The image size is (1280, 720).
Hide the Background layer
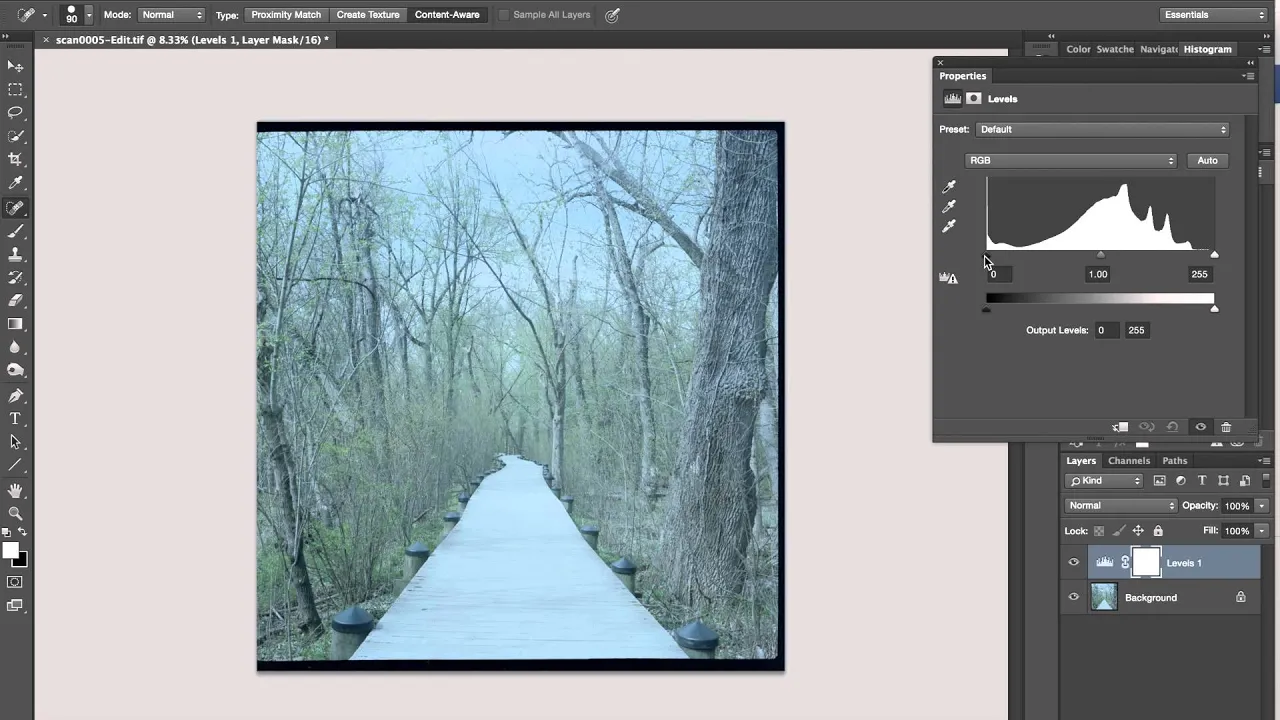[1074, 598]
